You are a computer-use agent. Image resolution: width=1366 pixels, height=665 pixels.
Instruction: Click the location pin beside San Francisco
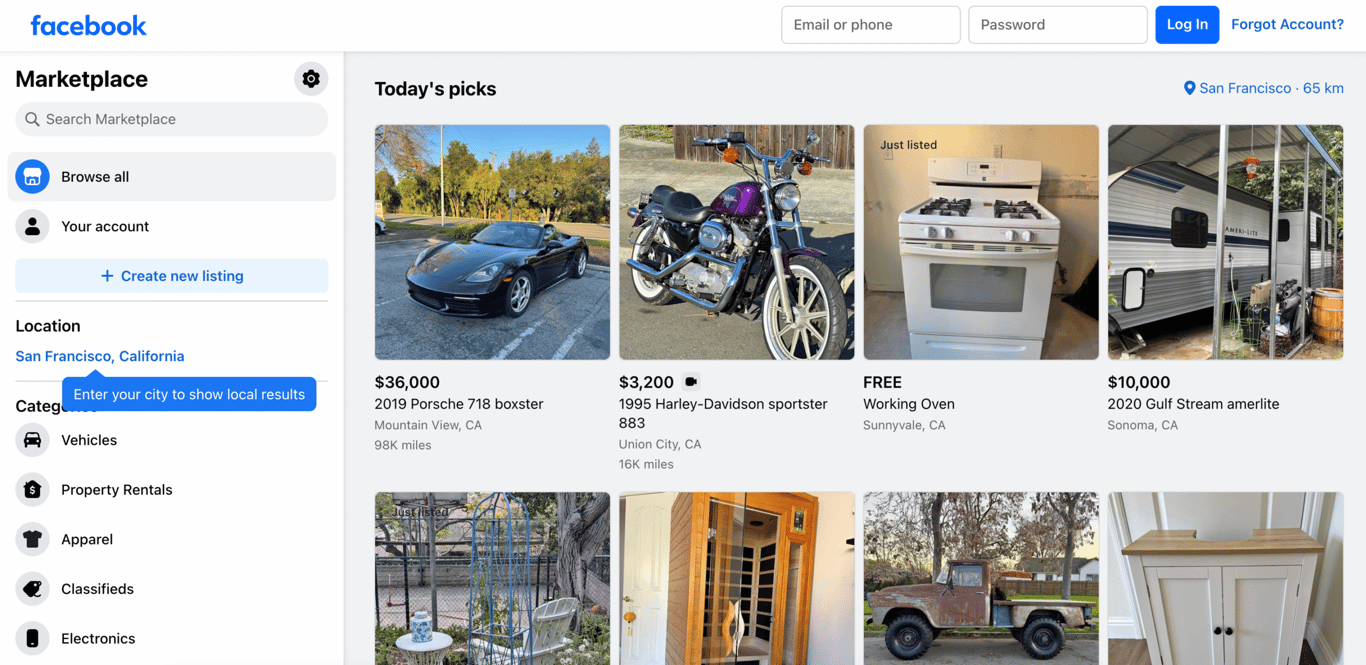1189,87
